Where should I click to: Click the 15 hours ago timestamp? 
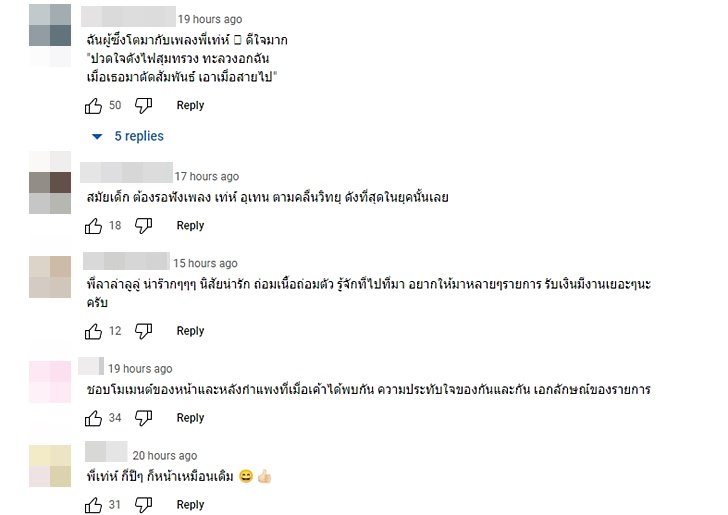tap(206, 263)
